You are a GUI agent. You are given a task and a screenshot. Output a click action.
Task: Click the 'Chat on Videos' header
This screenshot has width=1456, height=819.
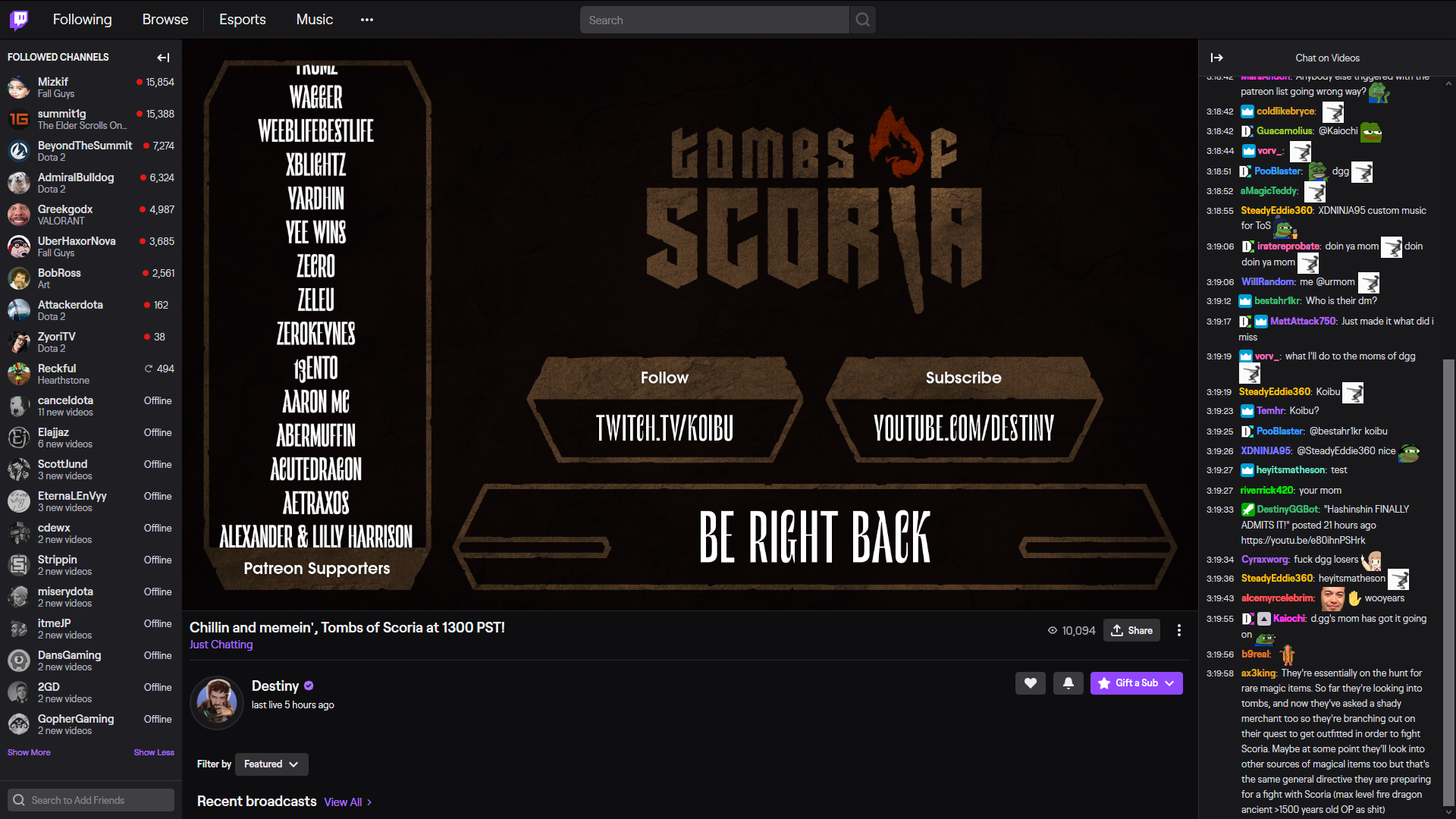coord(1327,58)
